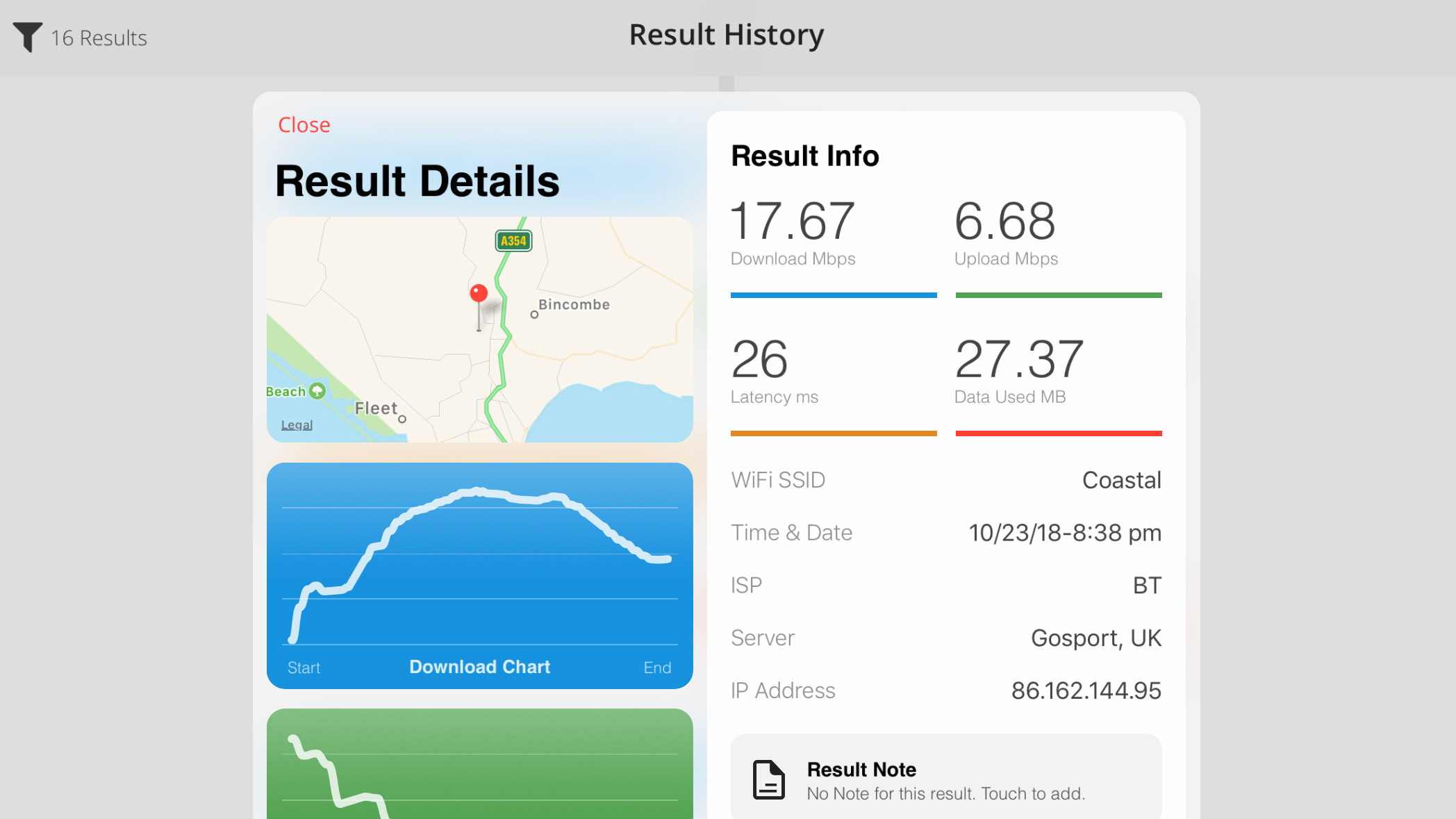Screen dimensions: 1456x819
Task: Click the filter icon showing 16 Results
Action: 27,36
